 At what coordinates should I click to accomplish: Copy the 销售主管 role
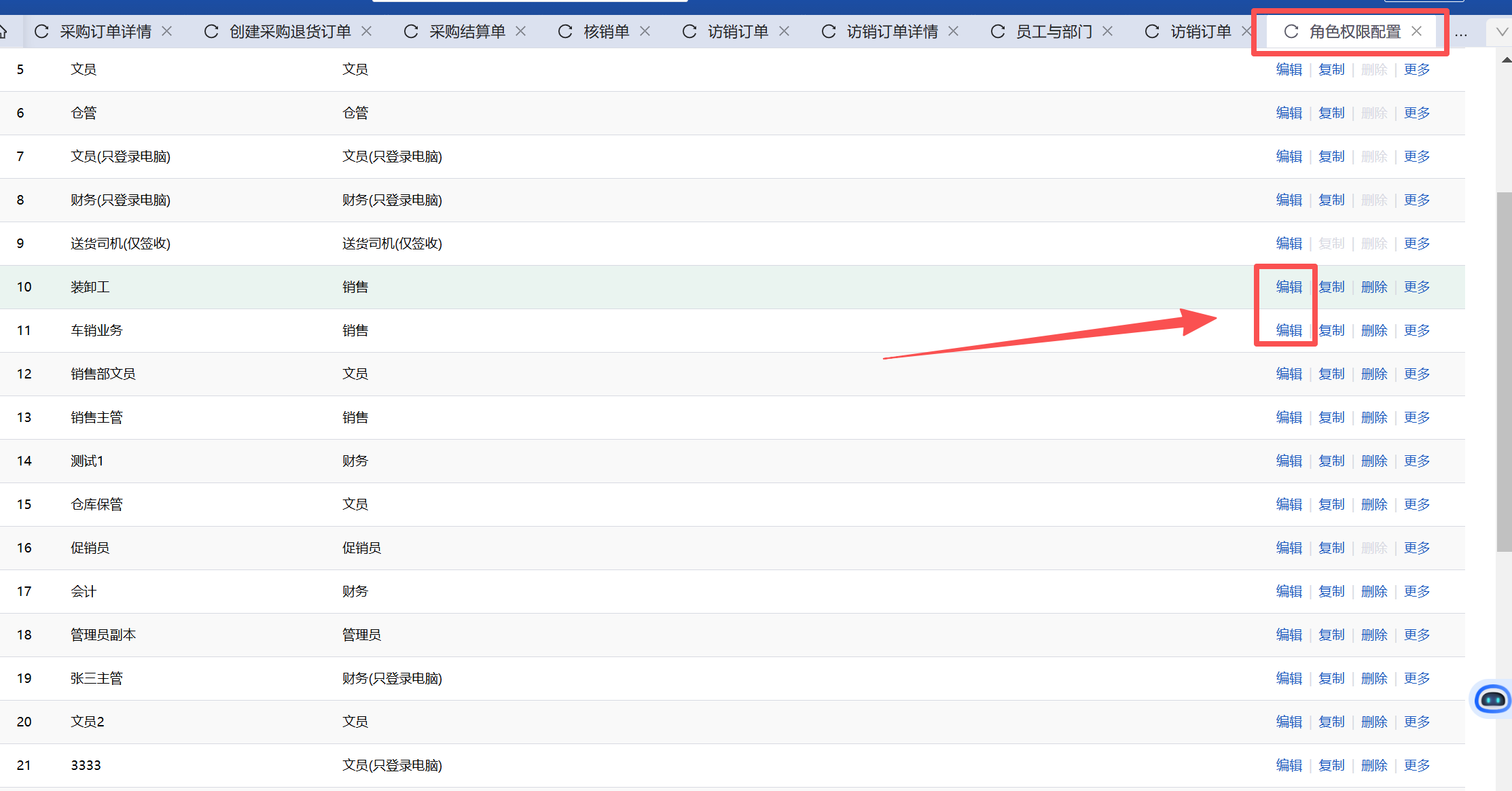[1331, 417]
